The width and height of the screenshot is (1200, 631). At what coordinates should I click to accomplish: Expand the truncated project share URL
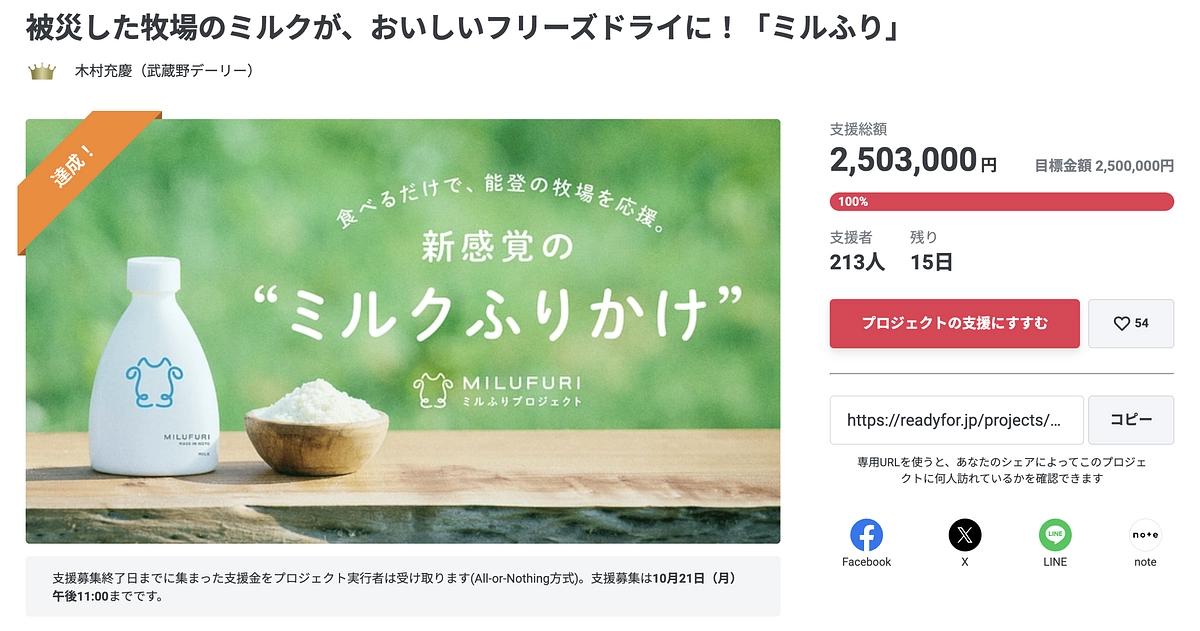[x=955, y=420]
